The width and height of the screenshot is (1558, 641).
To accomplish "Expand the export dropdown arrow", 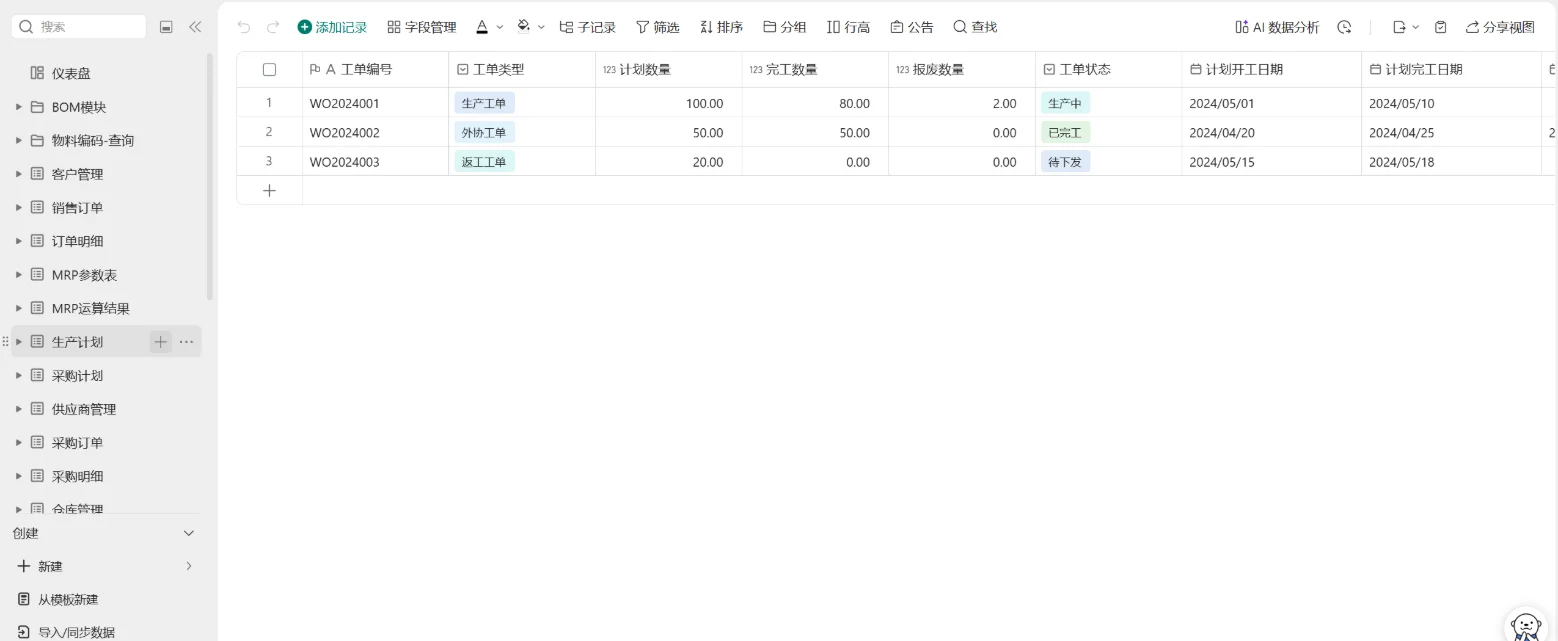I will click(1415, 27).
